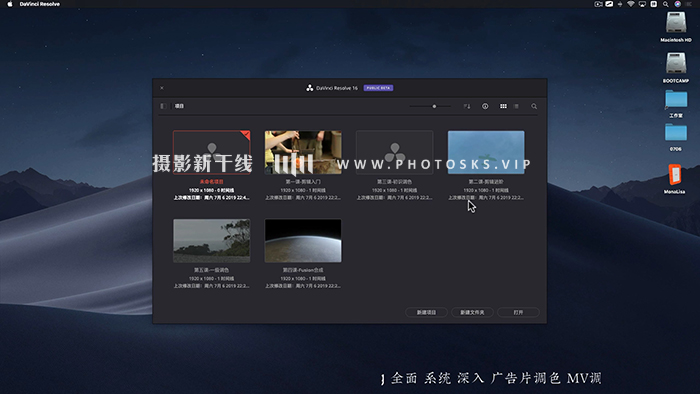This screenshot has height=394, width=700.
Task: Open Spotlight search in the menu bar
Action: (666, 4)
